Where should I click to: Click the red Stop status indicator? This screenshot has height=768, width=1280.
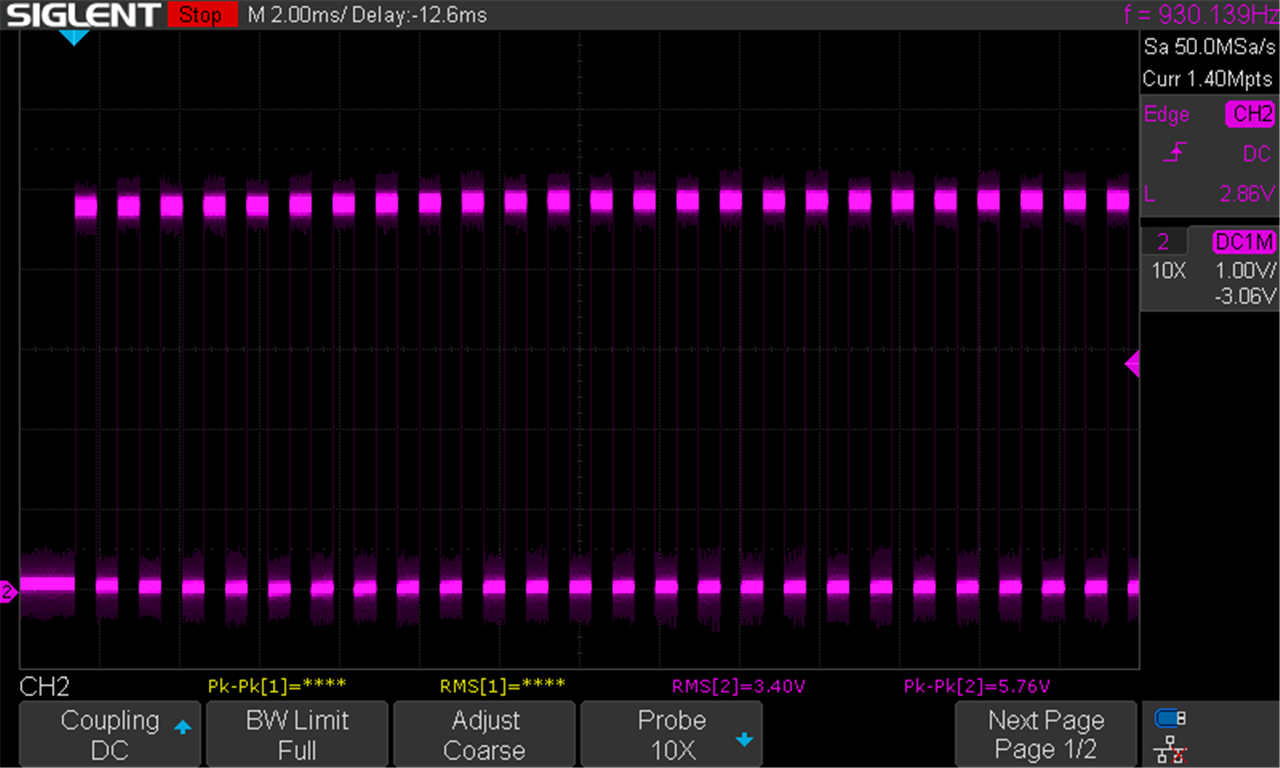(201, 15)
